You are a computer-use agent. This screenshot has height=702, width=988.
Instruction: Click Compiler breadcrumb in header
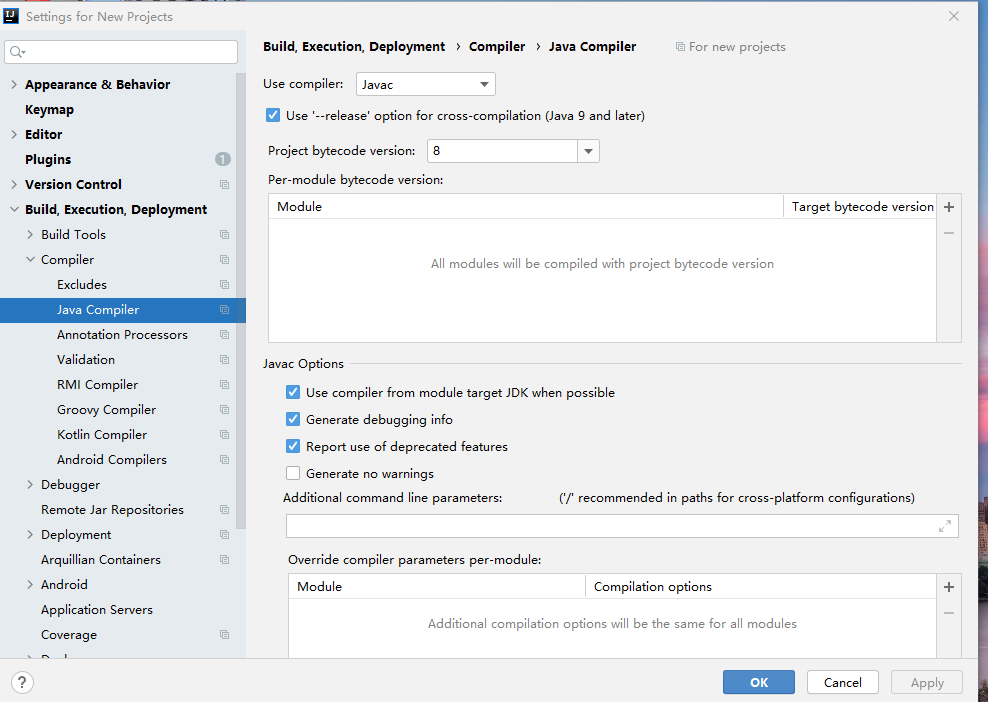pos(497,47)
